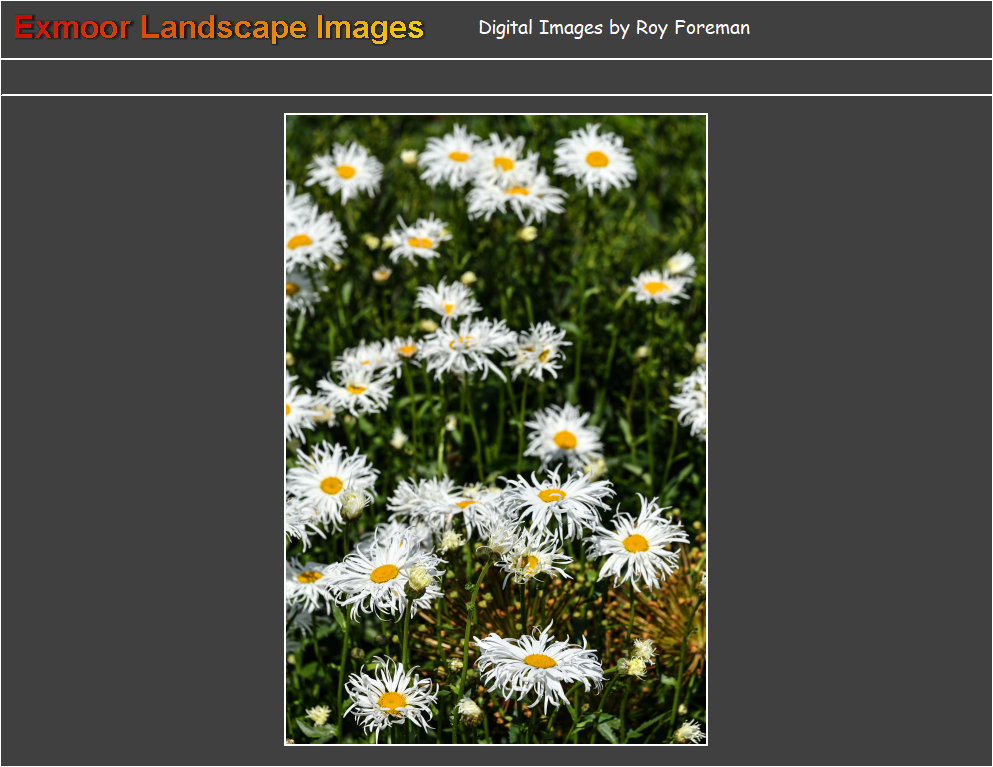Image resolution: width=993 pixels, height=767 pixels.
Task: Click the dark gray area left of the photo
Action: pyautogui.click(x=140, y=430)
